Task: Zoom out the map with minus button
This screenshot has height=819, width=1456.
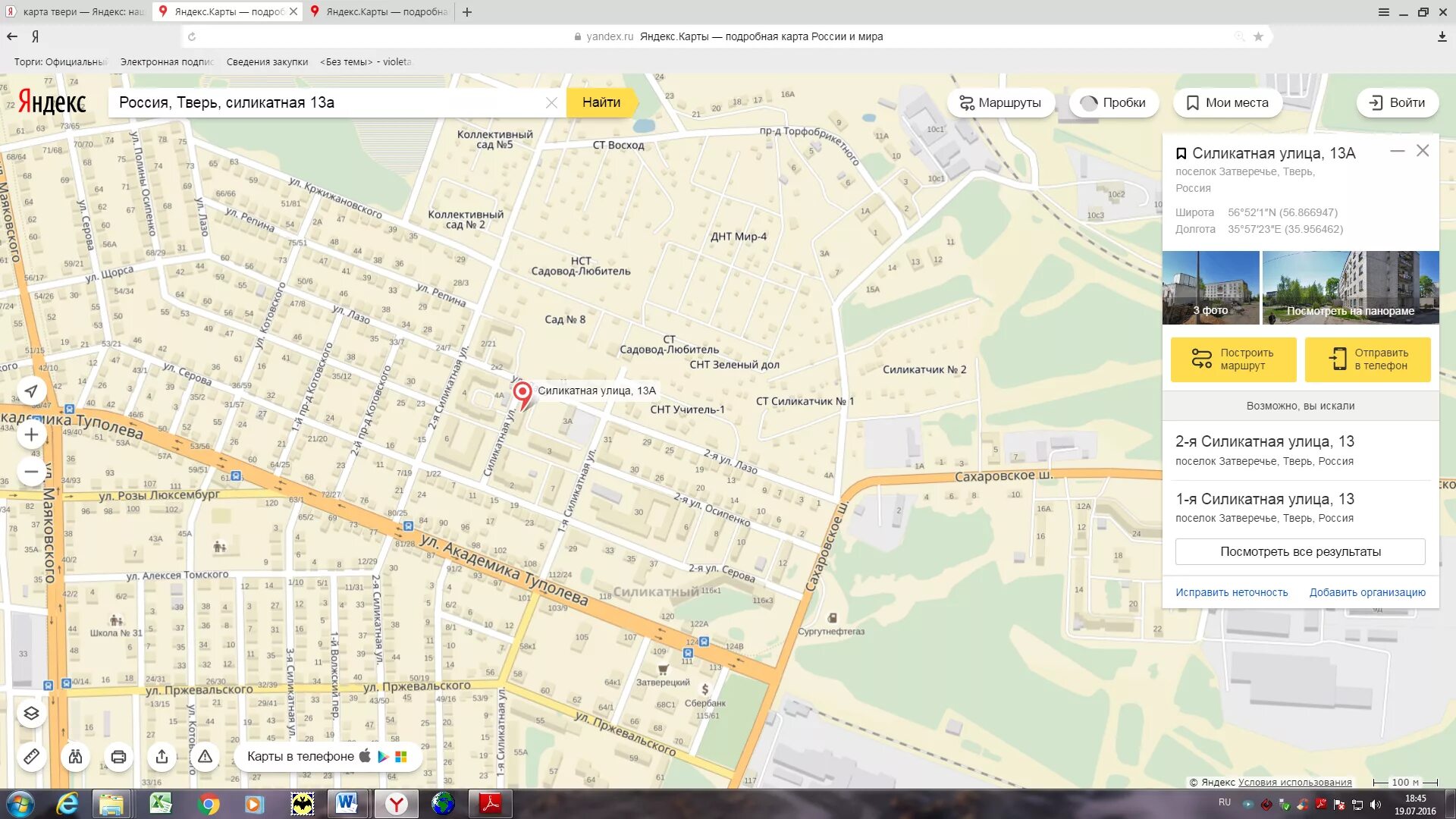Action: (x=31, y=472)
